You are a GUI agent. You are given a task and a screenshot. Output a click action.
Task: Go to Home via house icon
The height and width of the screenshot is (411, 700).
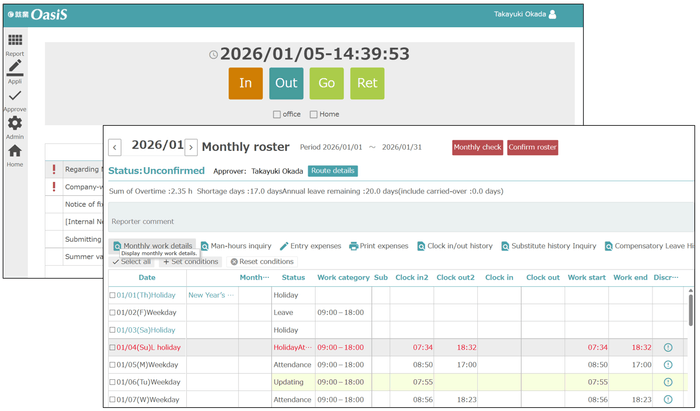(15, 151)
